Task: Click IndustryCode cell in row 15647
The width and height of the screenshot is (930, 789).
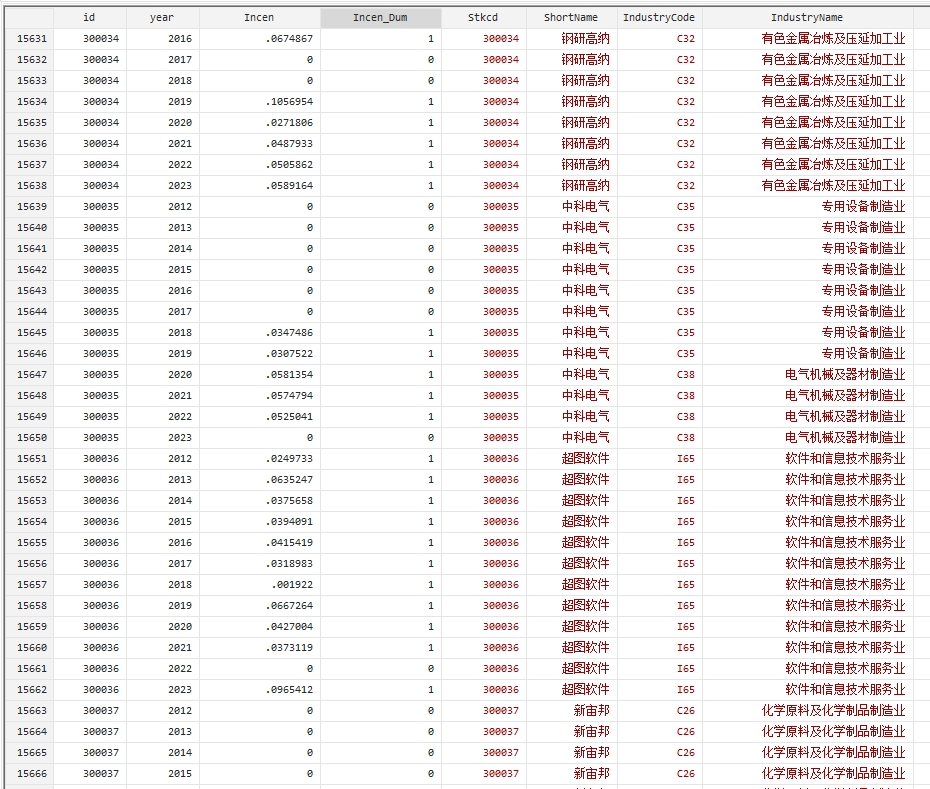Action: 686,374
